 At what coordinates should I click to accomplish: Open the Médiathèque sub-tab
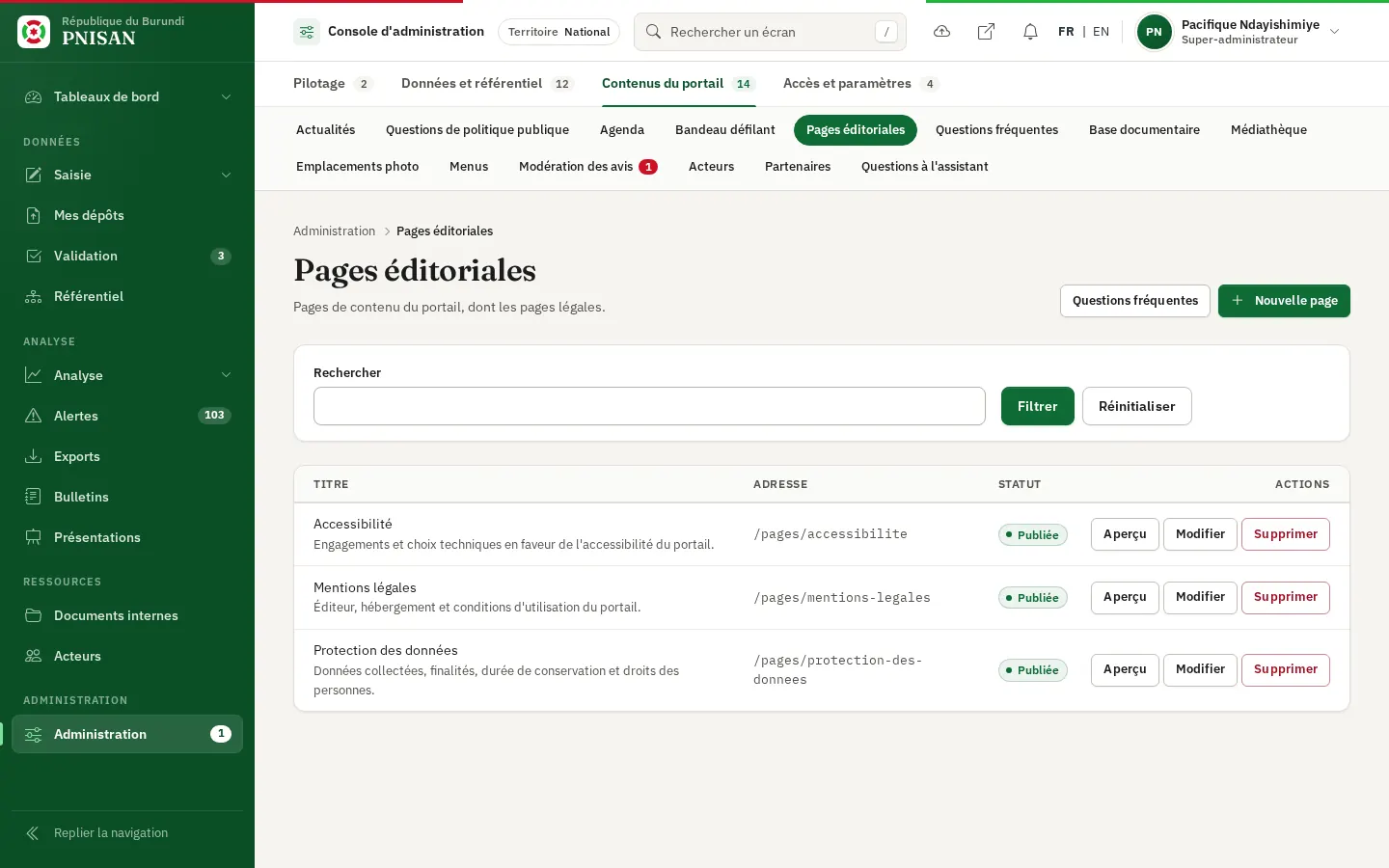(1268, 130)
